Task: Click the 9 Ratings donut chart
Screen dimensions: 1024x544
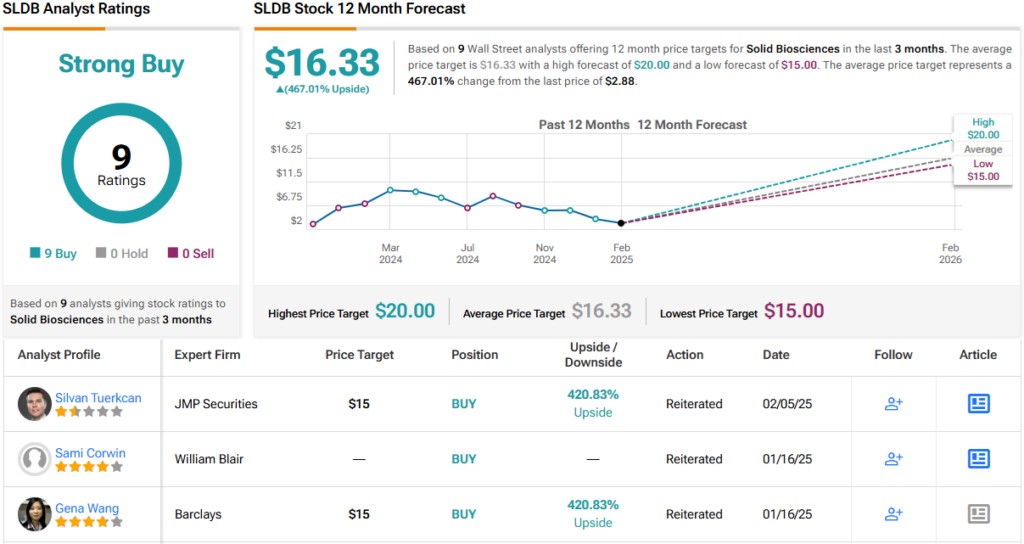Action: [121, 164]
